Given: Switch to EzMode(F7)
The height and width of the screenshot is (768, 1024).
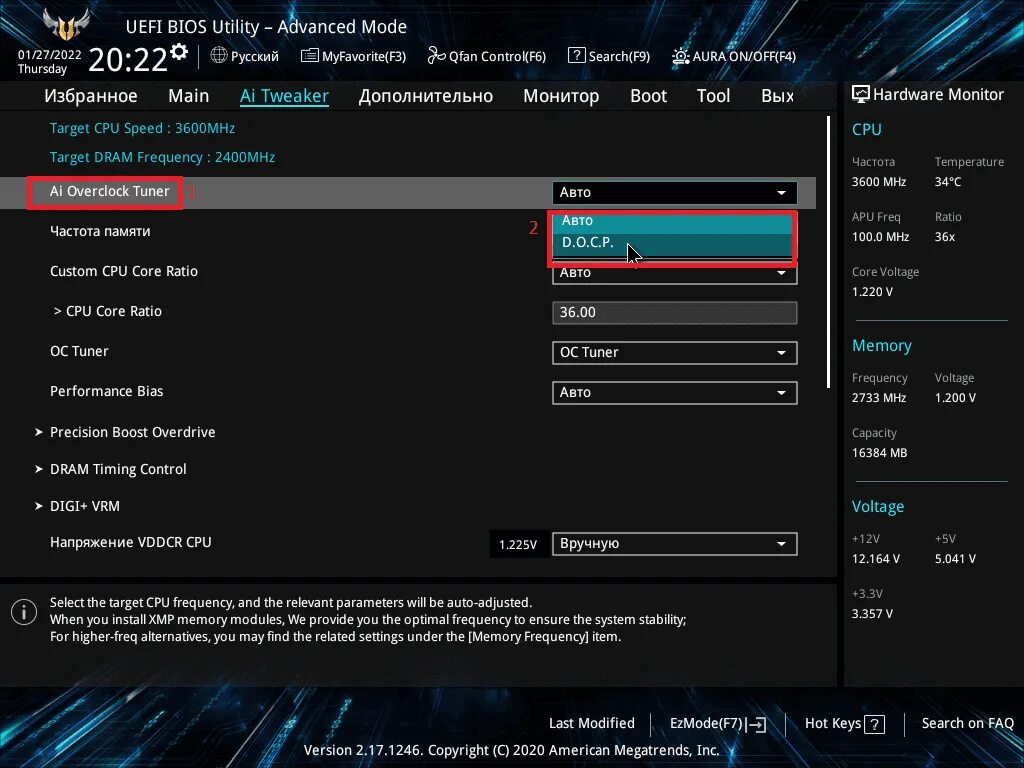Looking at the screenshot, I should pos(718,724).
